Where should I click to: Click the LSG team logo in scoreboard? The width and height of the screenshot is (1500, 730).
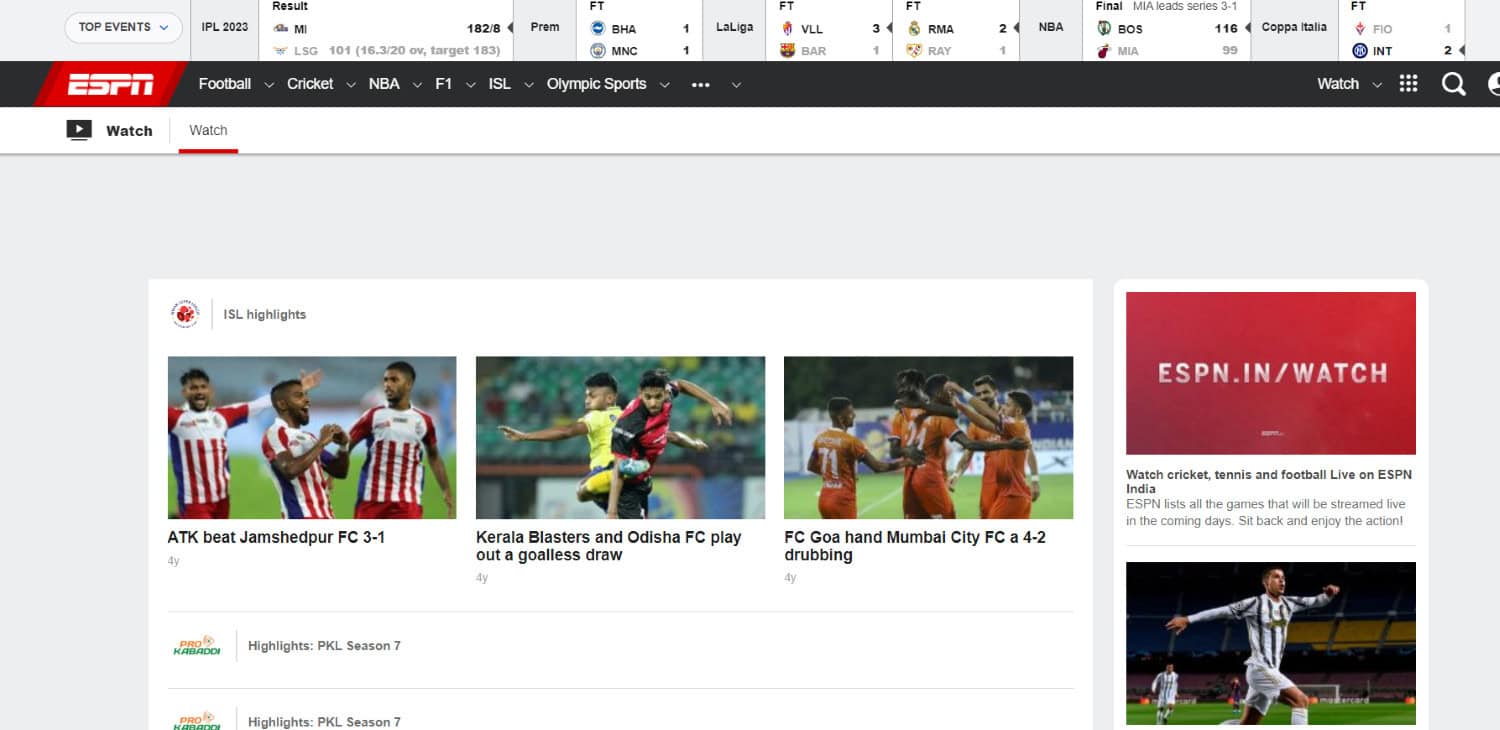(281, 51)
